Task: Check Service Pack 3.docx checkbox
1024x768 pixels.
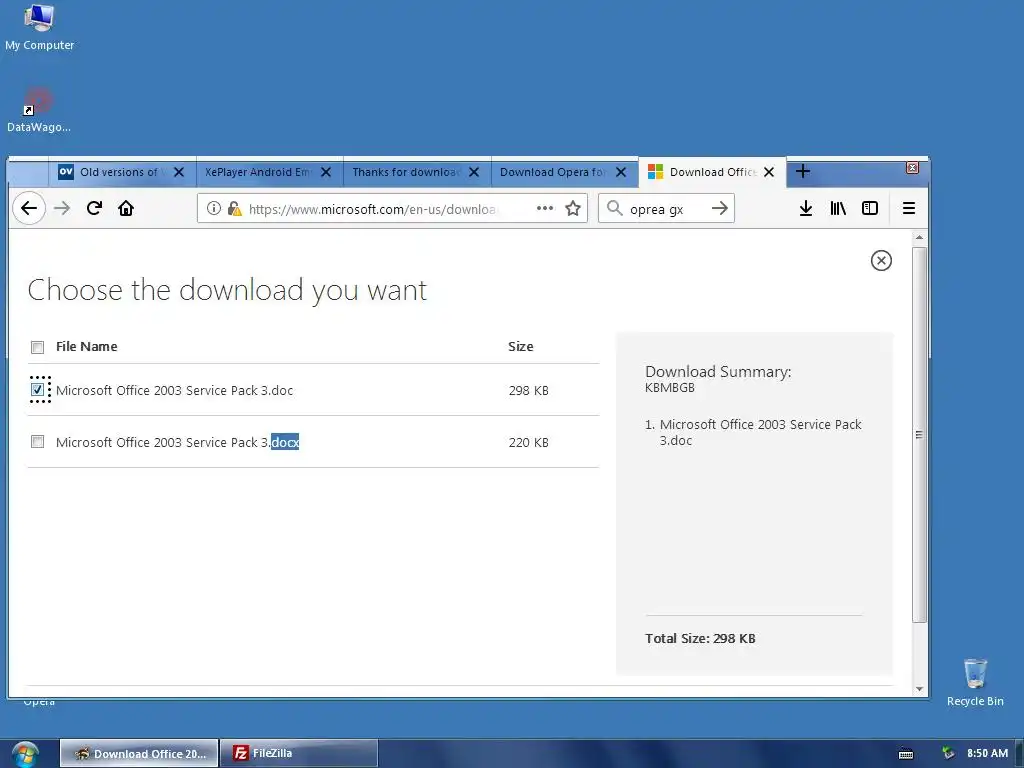Action: coord(37,442)
